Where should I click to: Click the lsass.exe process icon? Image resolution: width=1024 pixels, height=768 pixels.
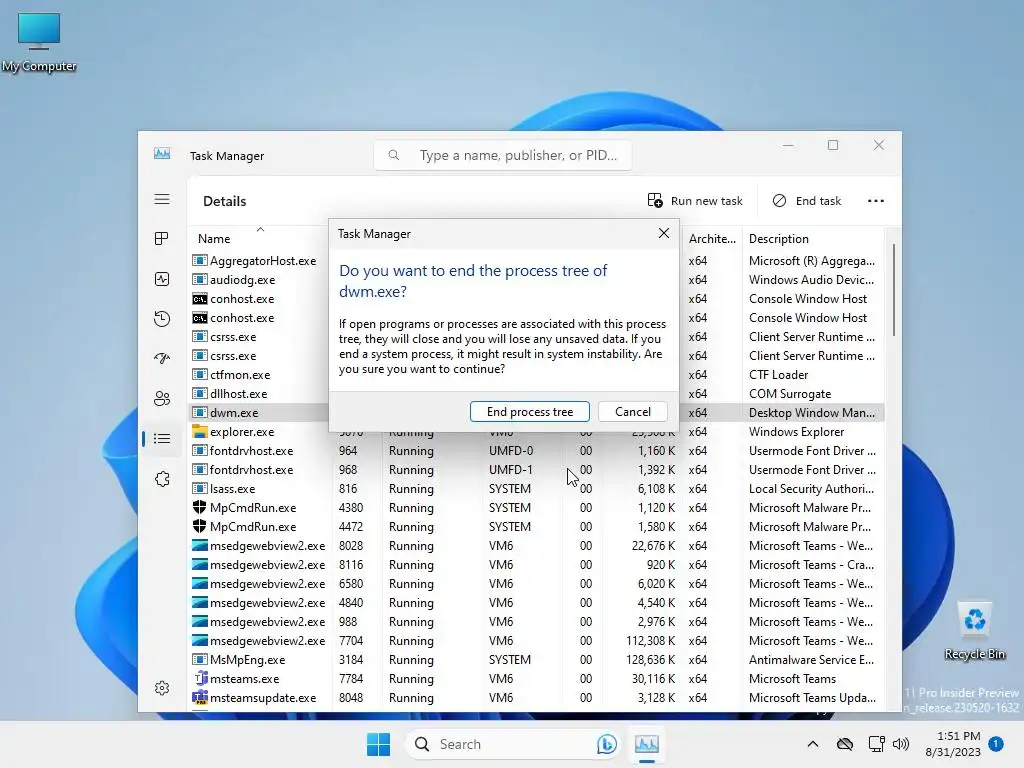pyautogui.click(x=200, y=488)
